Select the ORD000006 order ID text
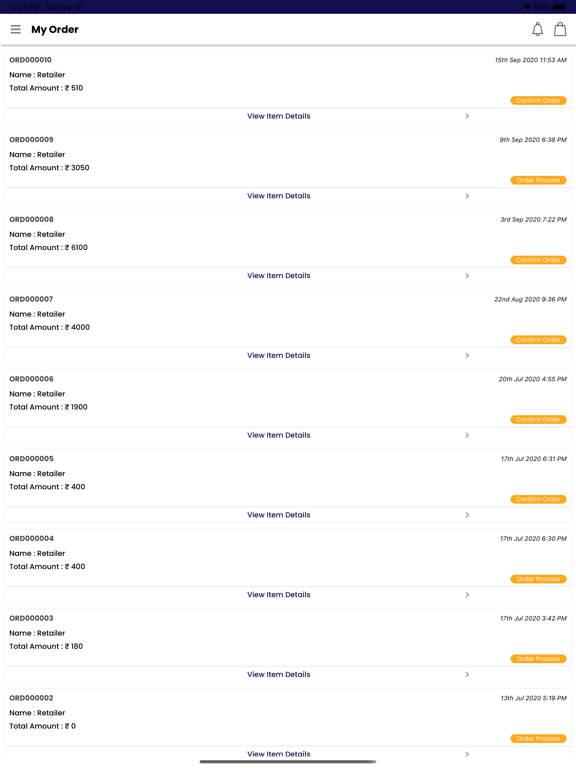This screenshot has height=768, width=576. coord(31,379)
